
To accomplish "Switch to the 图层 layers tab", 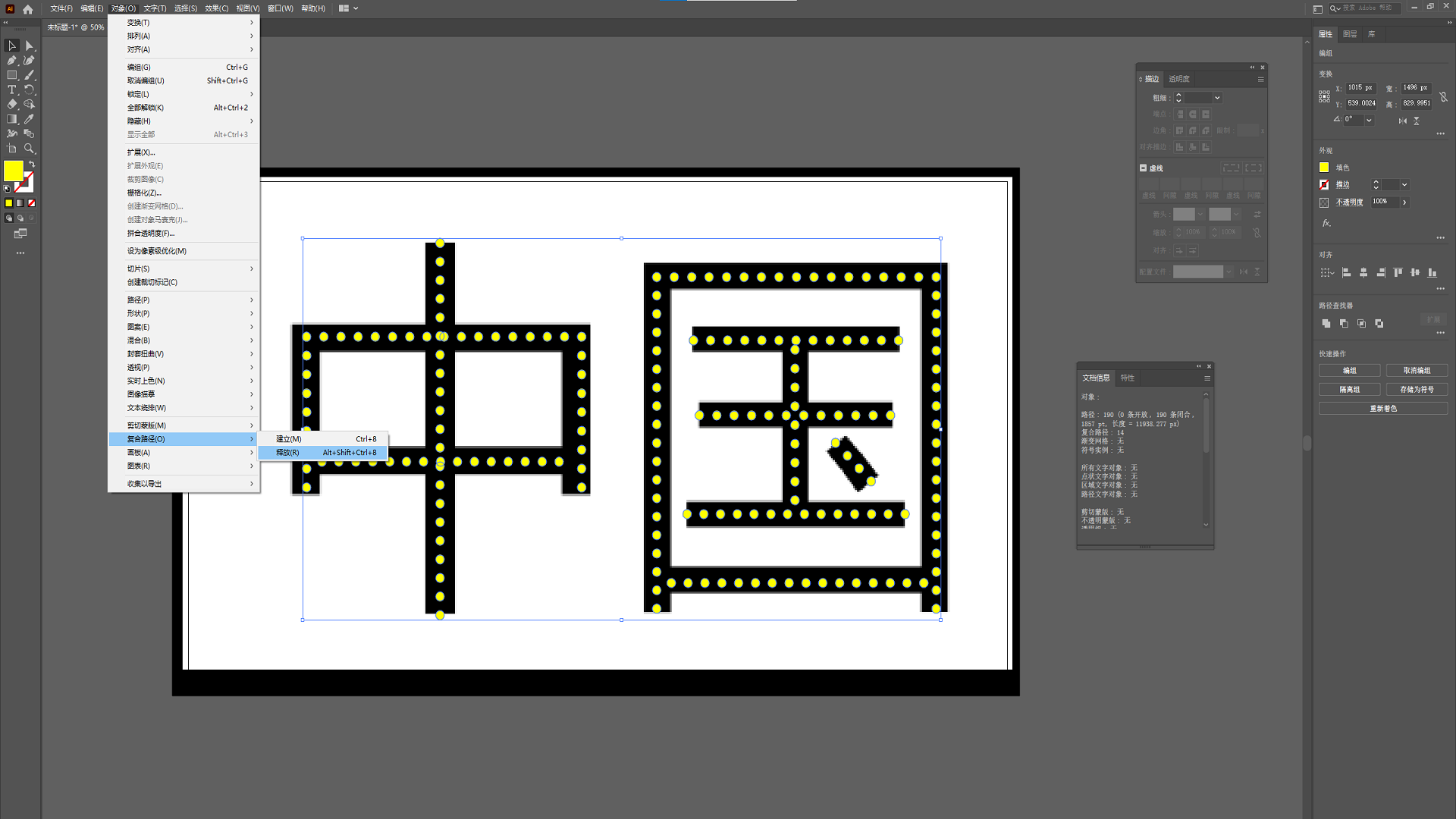I will tap(1350, 34).
